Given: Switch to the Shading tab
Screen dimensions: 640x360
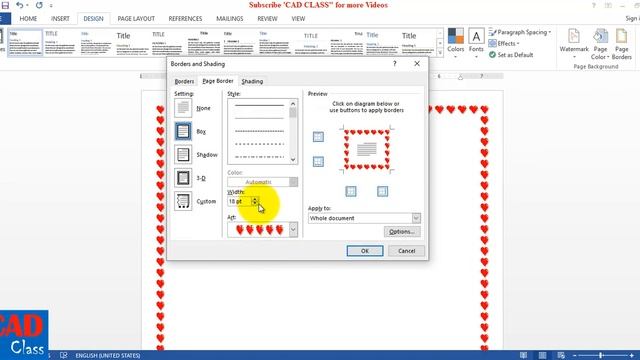Looking at the screenshot, I should 252,81.
